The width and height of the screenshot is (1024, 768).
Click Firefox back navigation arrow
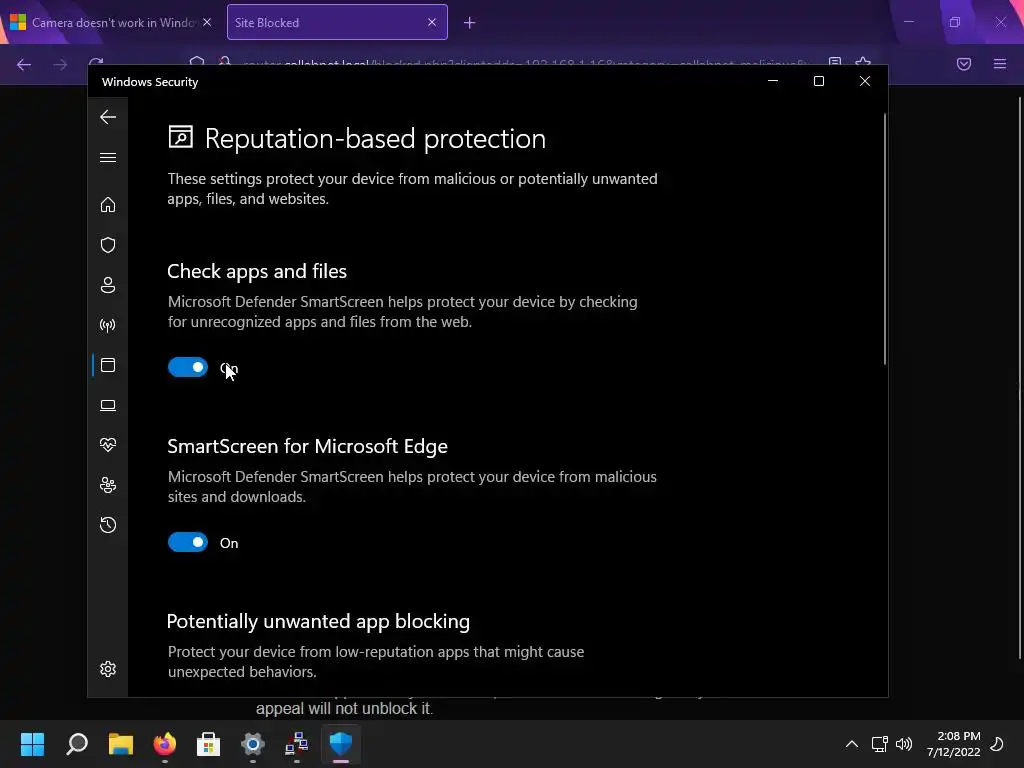[24, 65]
